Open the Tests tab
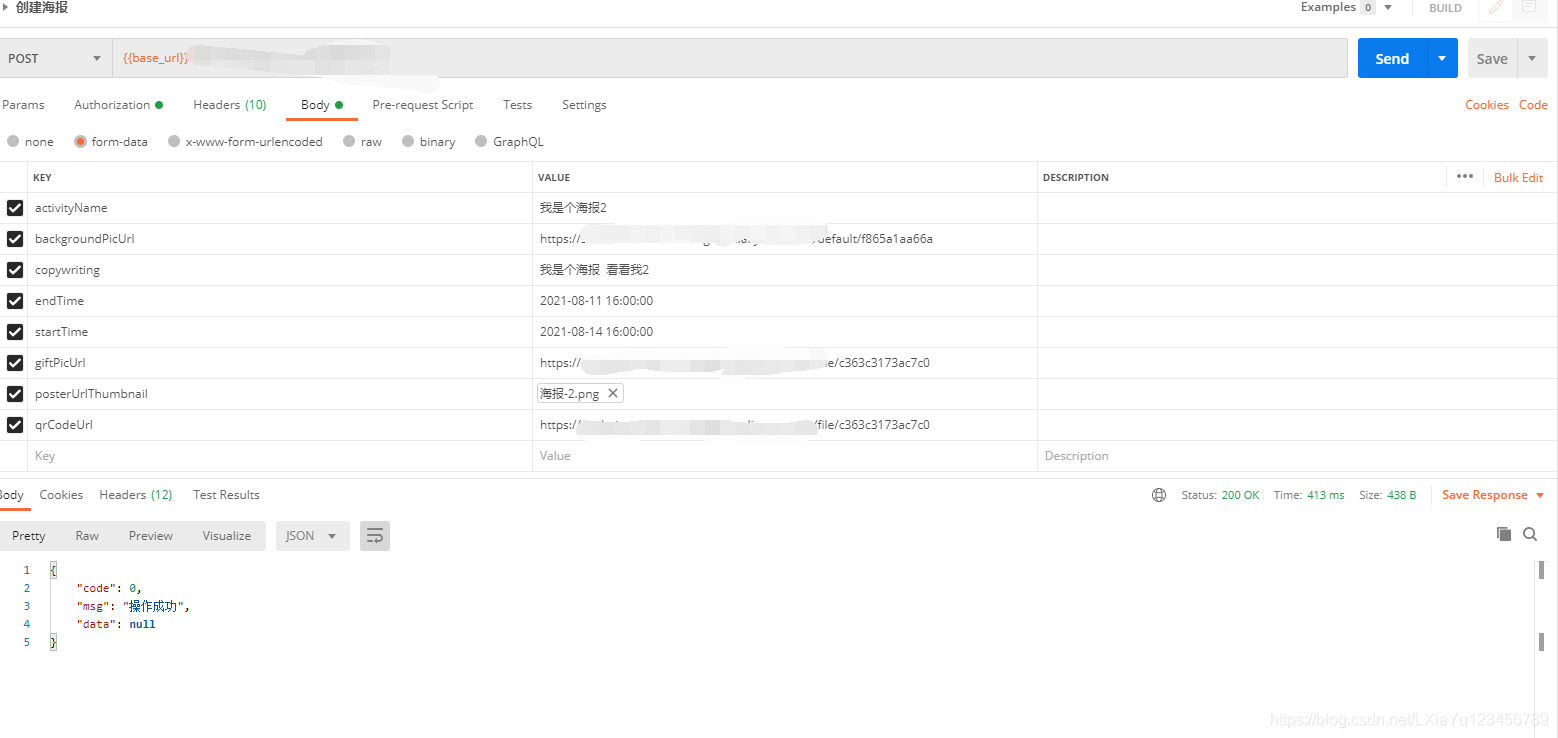This screenshot has width=1558, height=738. coord(517,105)
